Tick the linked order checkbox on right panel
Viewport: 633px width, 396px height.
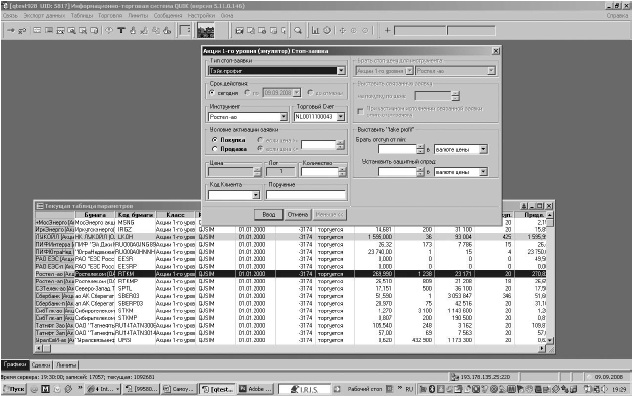(x=361, y=111)
